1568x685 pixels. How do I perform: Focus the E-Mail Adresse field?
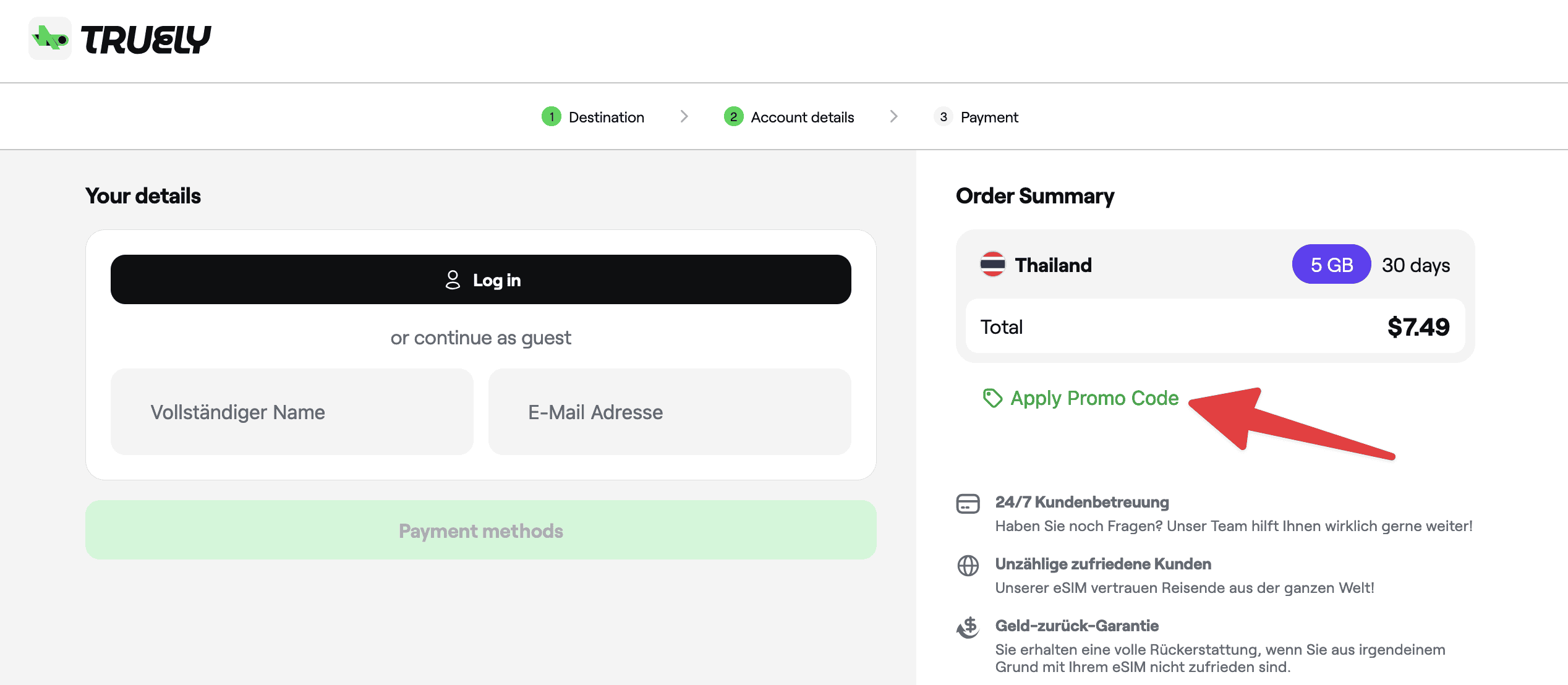coord(670,412)
